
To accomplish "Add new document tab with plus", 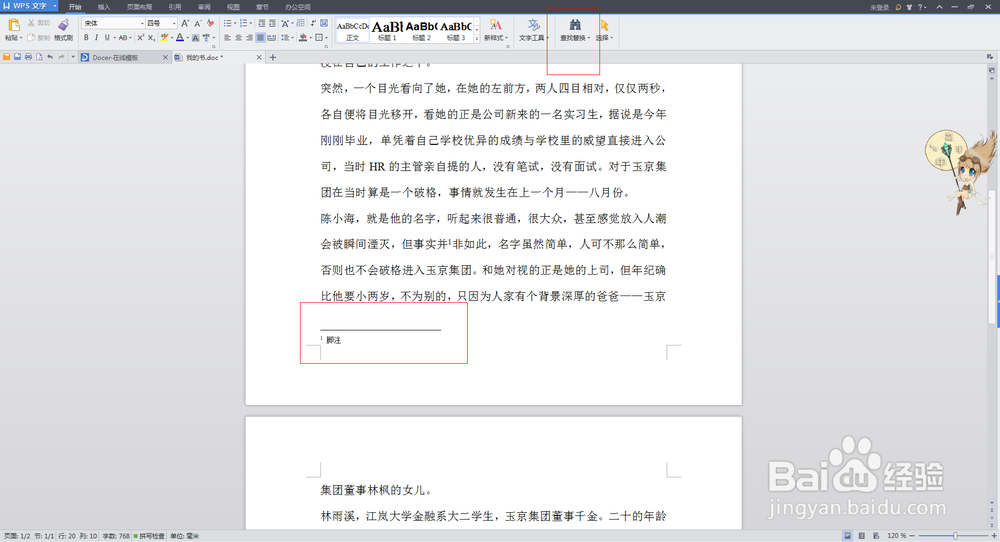I will 273,57.
